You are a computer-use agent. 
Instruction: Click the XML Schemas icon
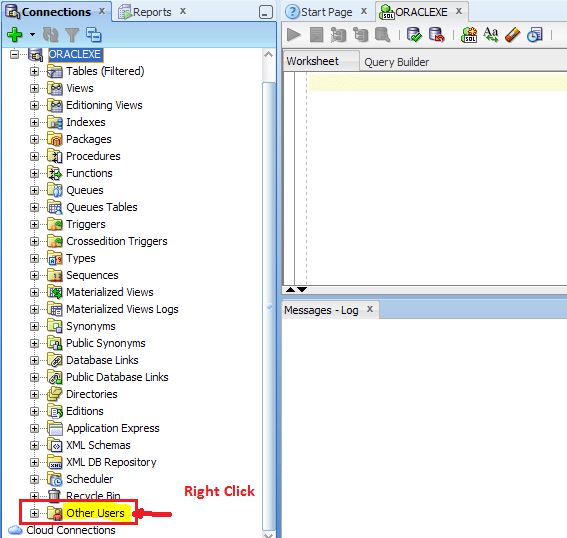point(55,445)
